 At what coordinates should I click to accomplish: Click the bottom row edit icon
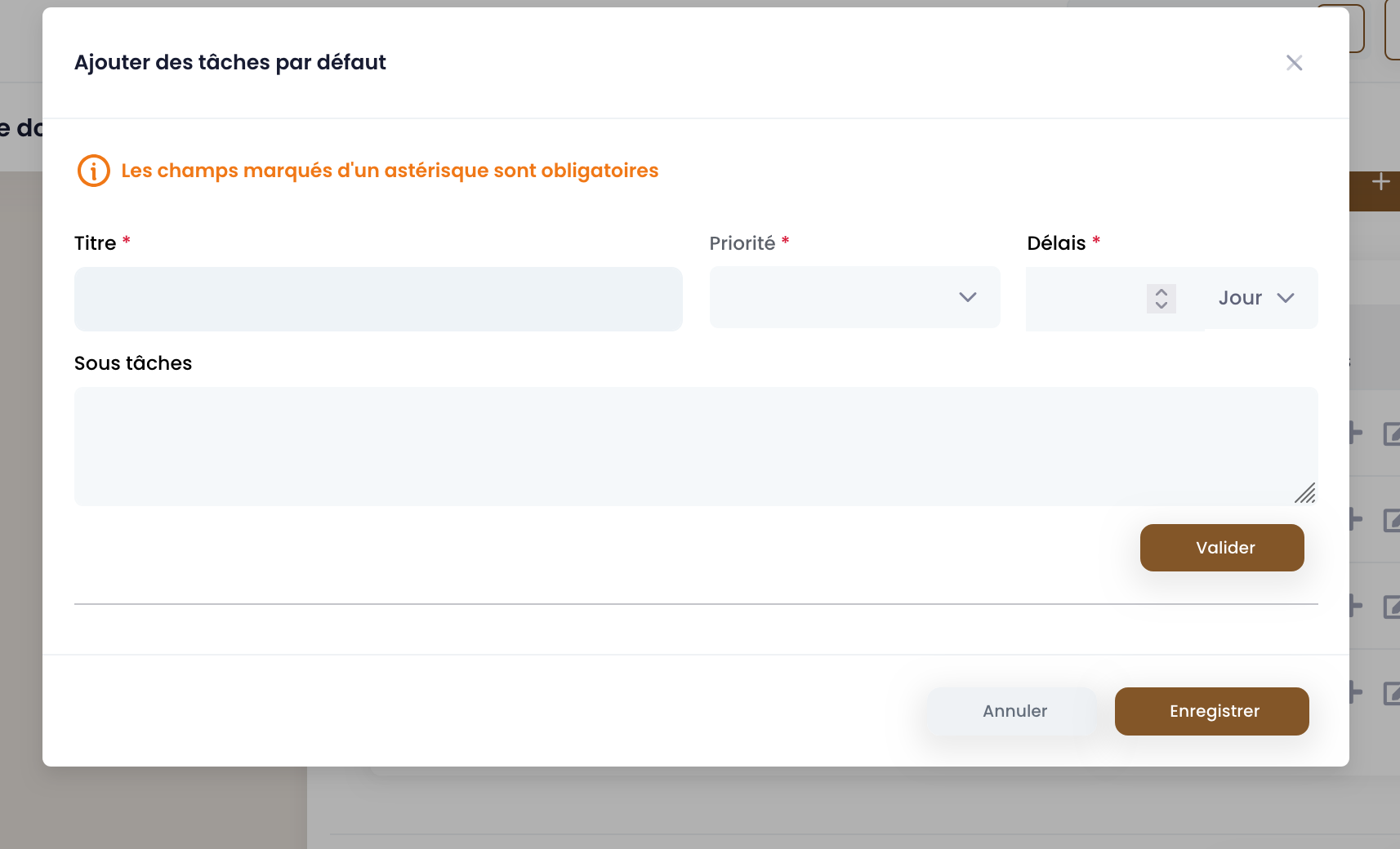click(x=1392, y=693)
